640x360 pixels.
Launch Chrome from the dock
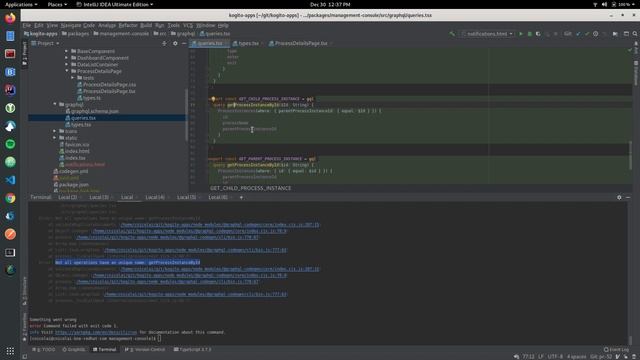pyautogui.click(x=10, y=198)
